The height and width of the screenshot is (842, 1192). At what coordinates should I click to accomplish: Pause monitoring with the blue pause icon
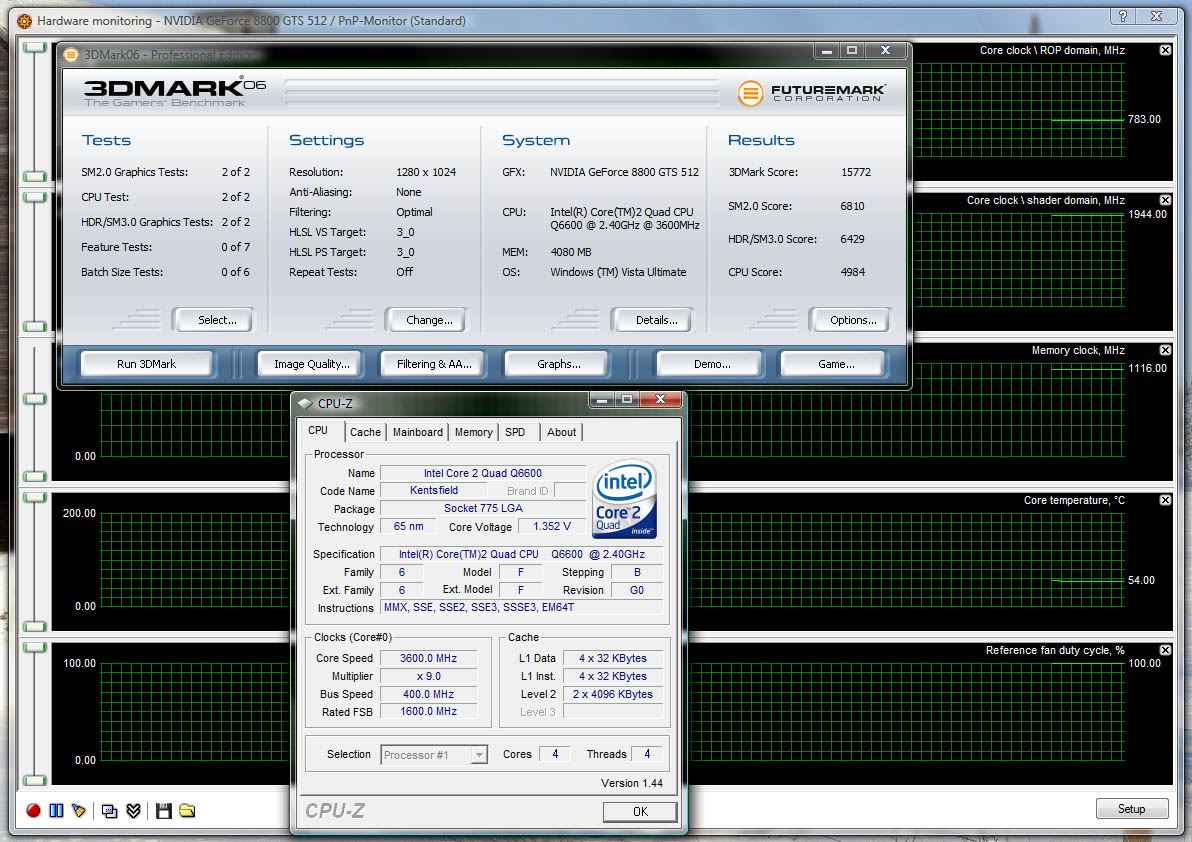coord(56,811)
